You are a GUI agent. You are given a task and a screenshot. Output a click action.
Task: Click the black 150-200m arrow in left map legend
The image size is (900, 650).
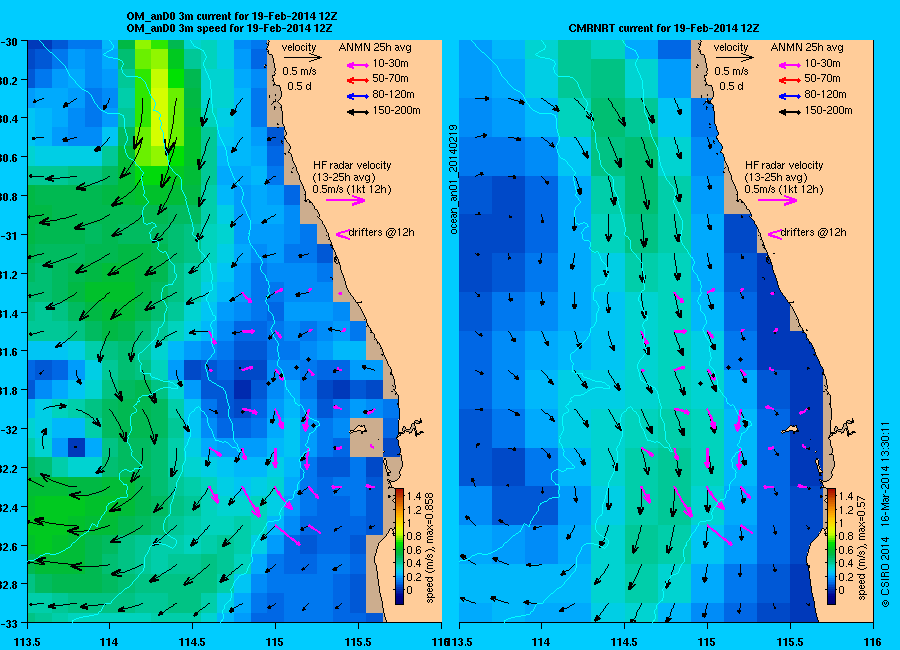(358, 112)
